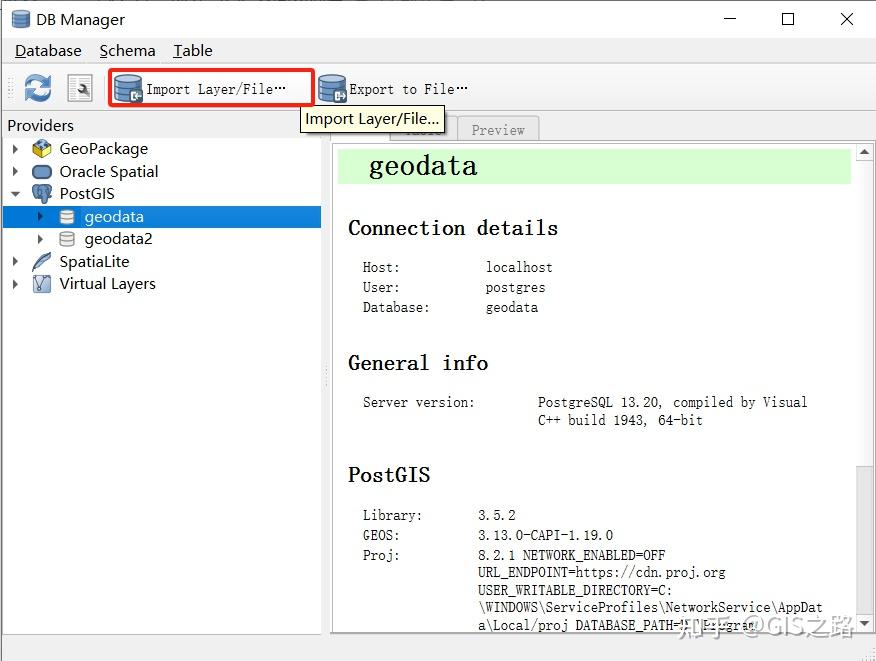This screenshot has width=876, height=661.
Task: Click the Export to File toolbar icon
Action: 331,87
